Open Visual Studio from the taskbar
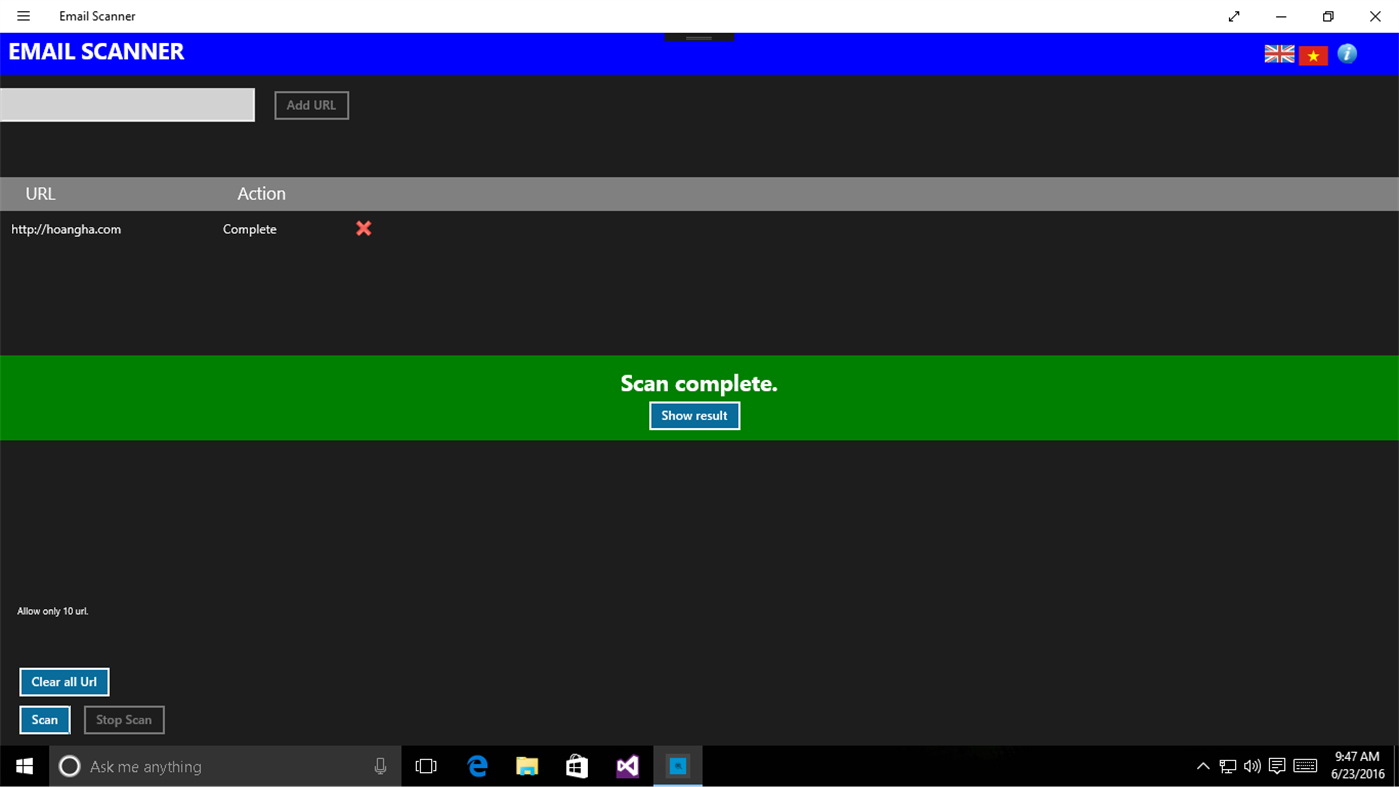The height and width of the screenshot is (787, 1399). 627,766
